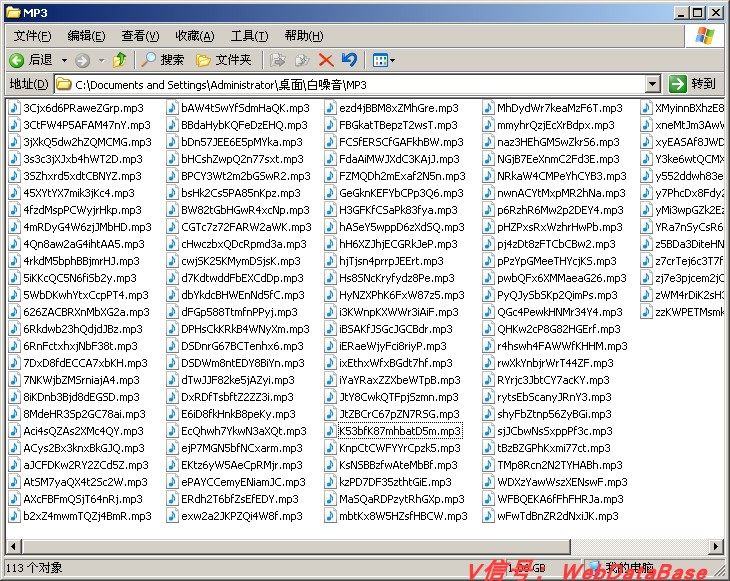
Task: Click the horizontal scrollbar left arrow
Action: pos(14,546)
